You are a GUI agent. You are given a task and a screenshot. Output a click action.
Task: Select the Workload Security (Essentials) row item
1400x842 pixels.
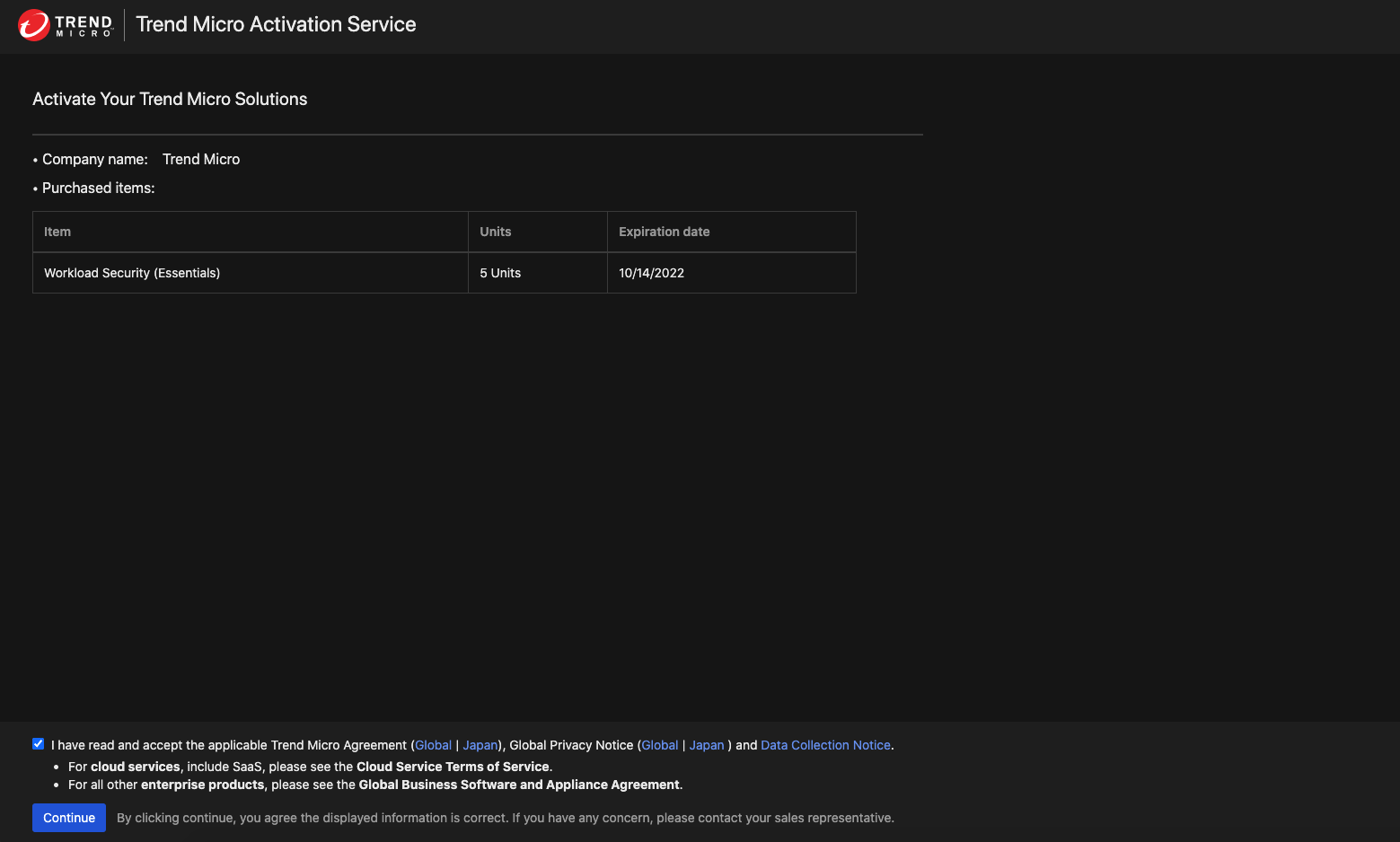coord(132,273)
